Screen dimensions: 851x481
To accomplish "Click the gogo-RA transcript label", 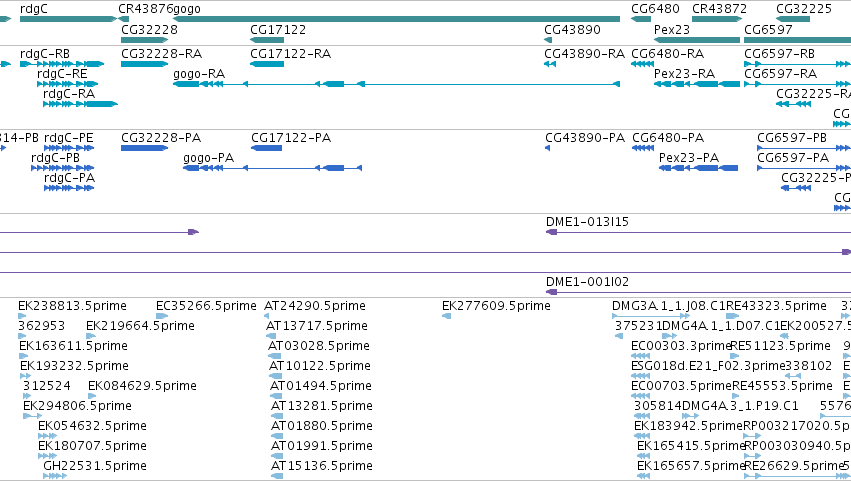I will tap(199, 74).
